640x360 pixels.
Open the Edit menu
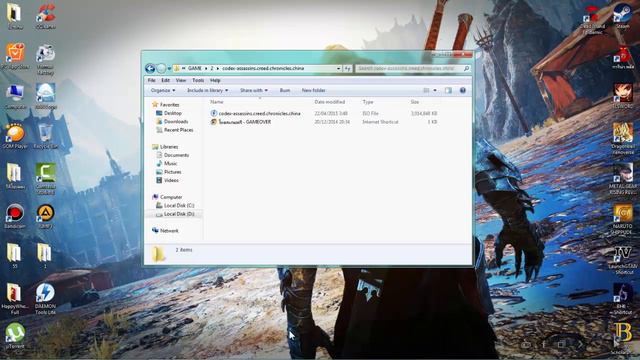click(x=165, y=80)
